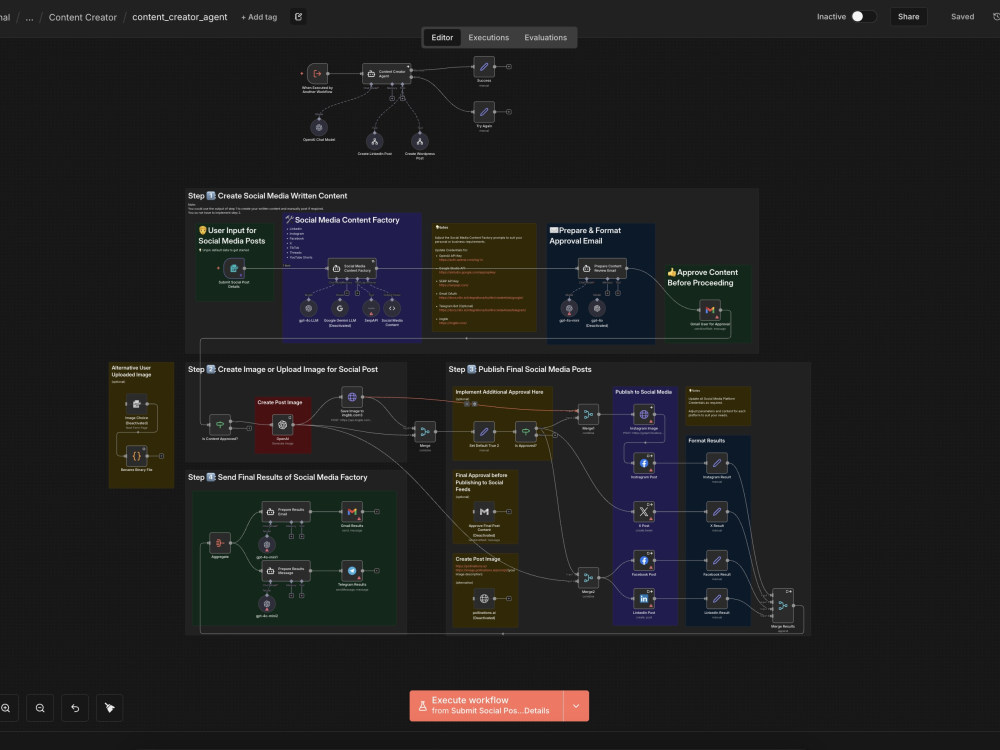Select the Editor tab
The image size is (1000, 750).
(442, 38)
